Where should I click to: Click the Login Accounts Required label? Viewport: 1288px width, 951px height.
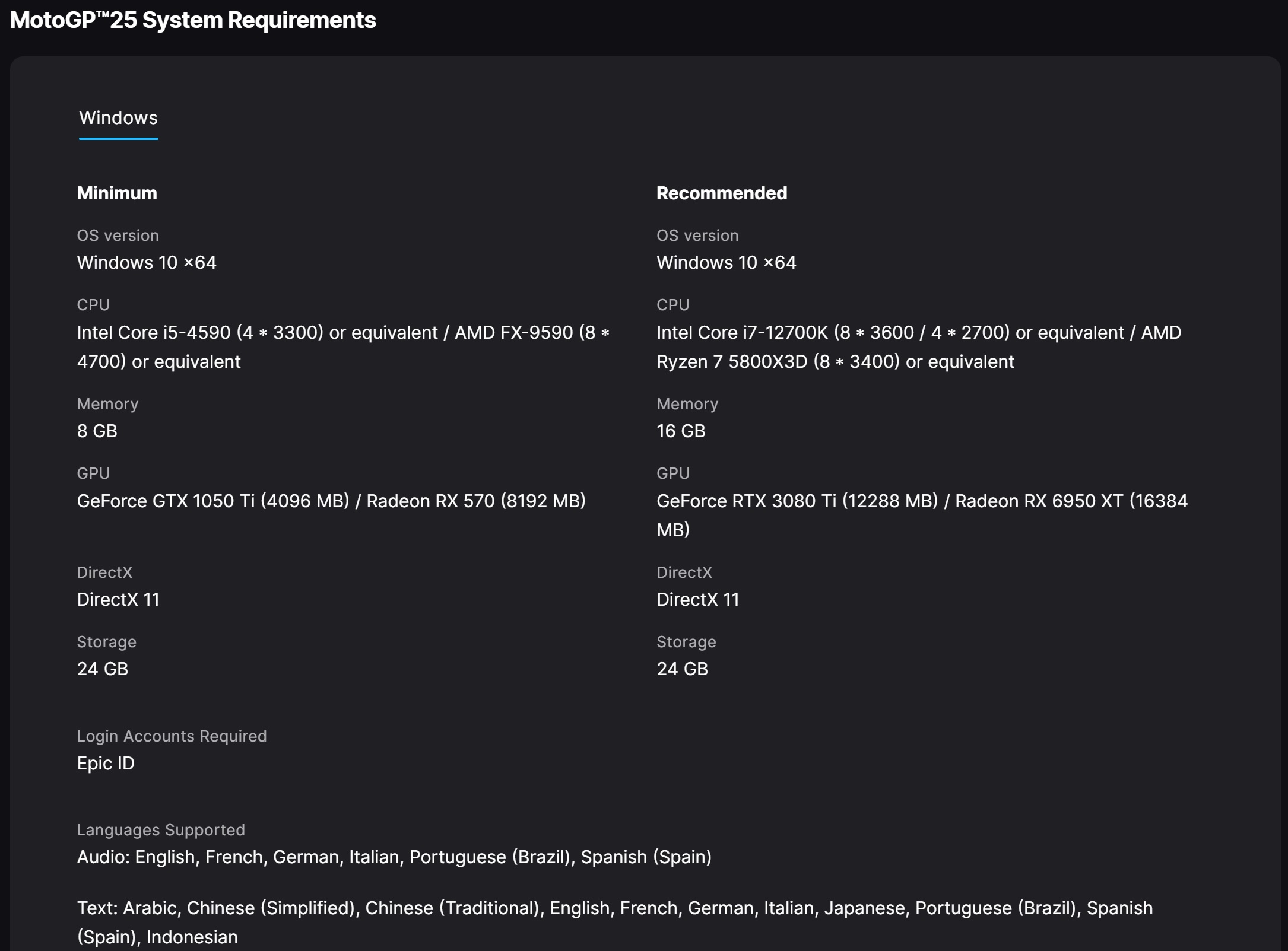[172, 736]
